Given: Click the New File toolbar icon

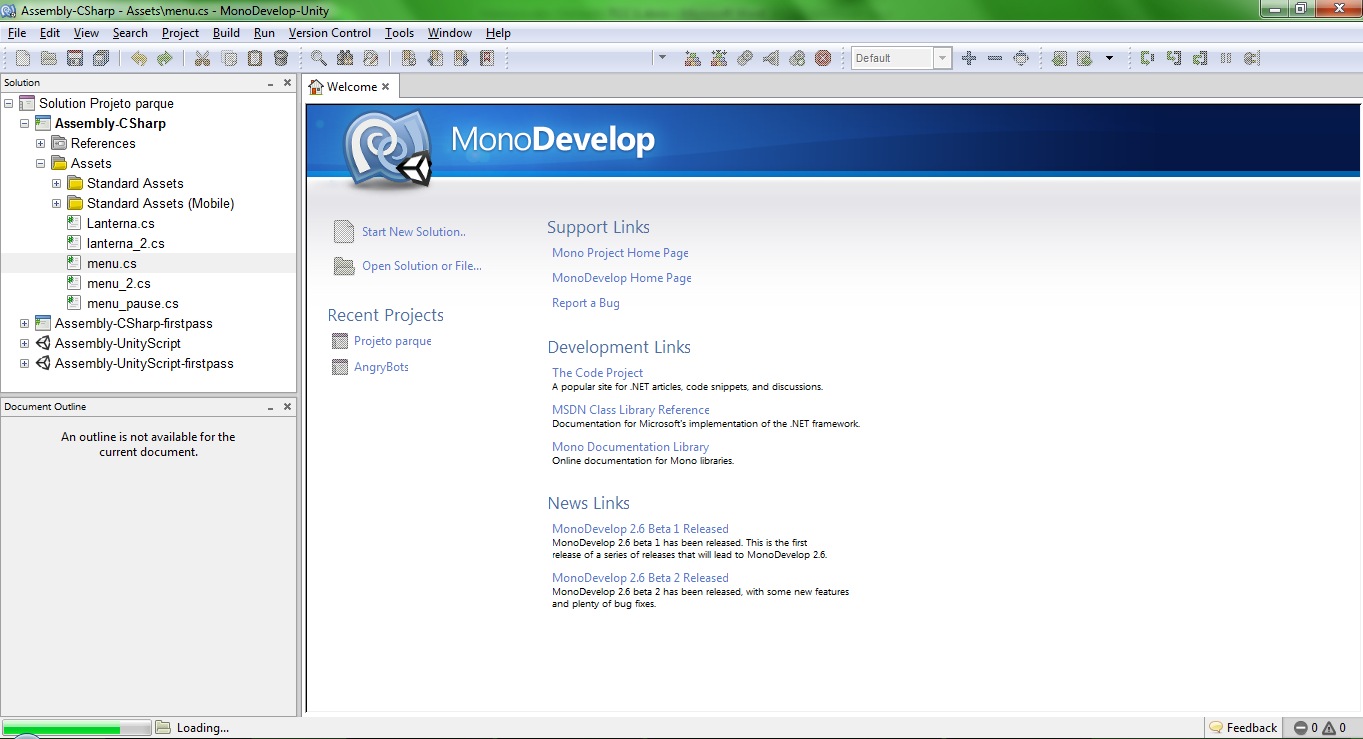Looking at the screenshot, I should (23, 59).
